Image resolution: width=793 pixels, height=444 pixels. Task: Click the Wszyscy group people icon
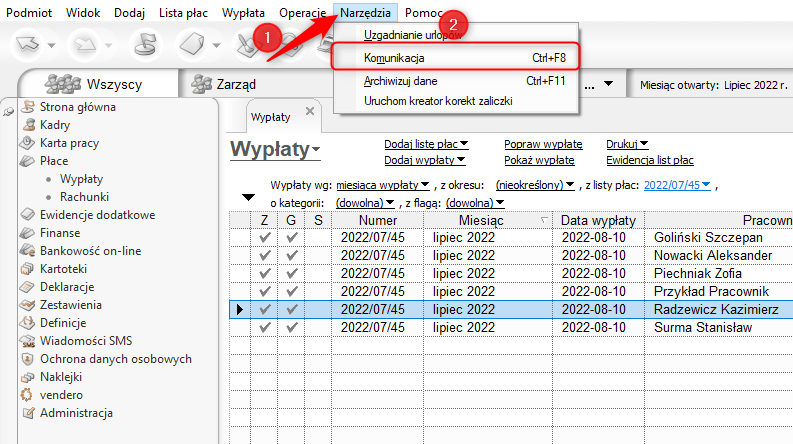click(x=63, y=84)
